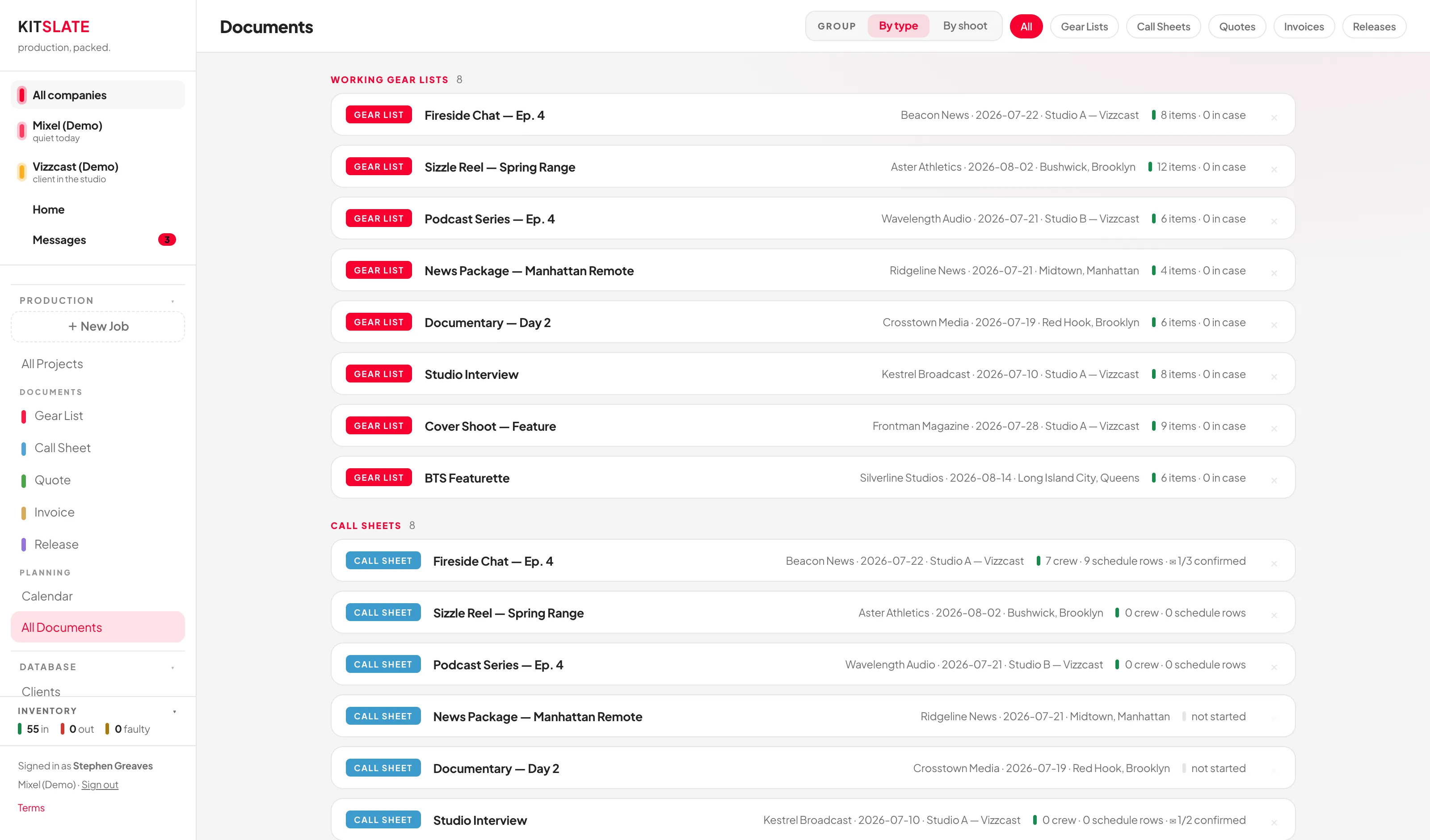Remove the Cover Shoot Feature gear list

tap(1274, 428)
